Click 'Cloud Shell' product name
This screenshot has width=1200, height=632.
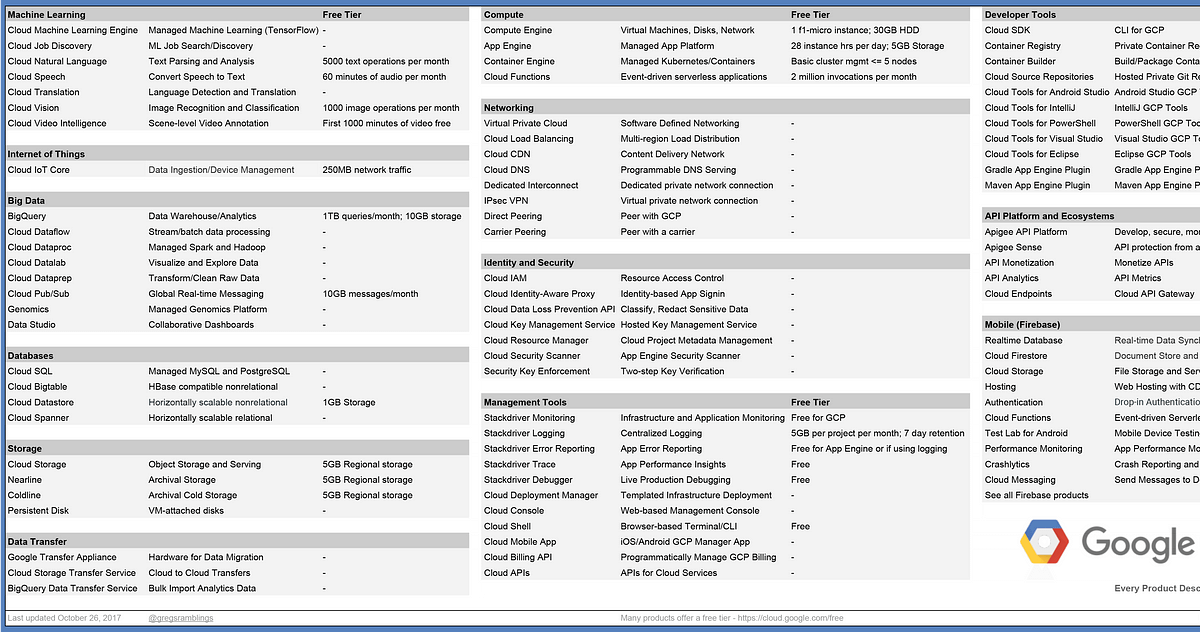point(508,526)
